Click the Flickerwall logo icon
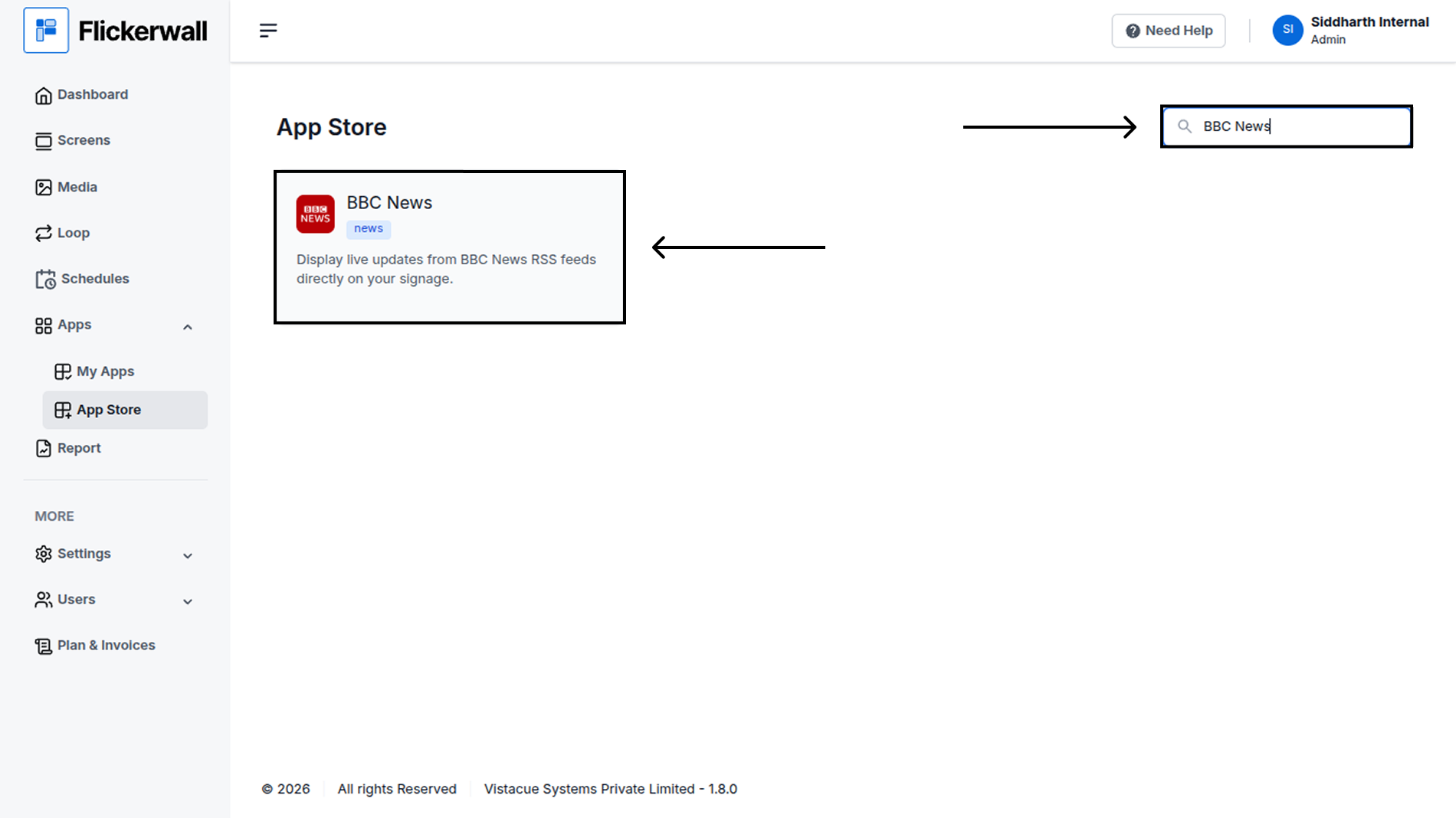The width and height of the screenshot is (1456, 818). 46,31
